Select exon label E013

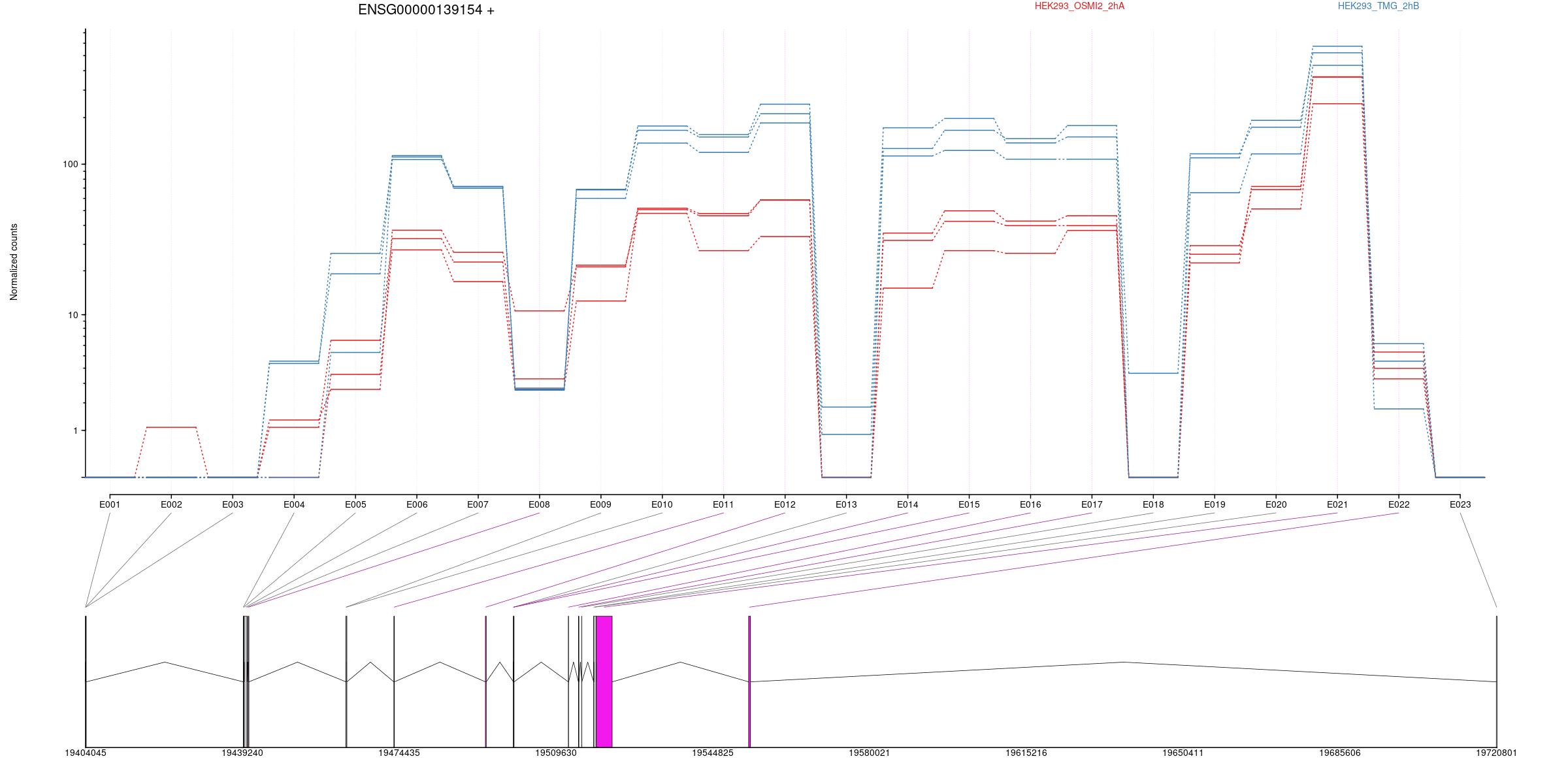coord(846,504)
